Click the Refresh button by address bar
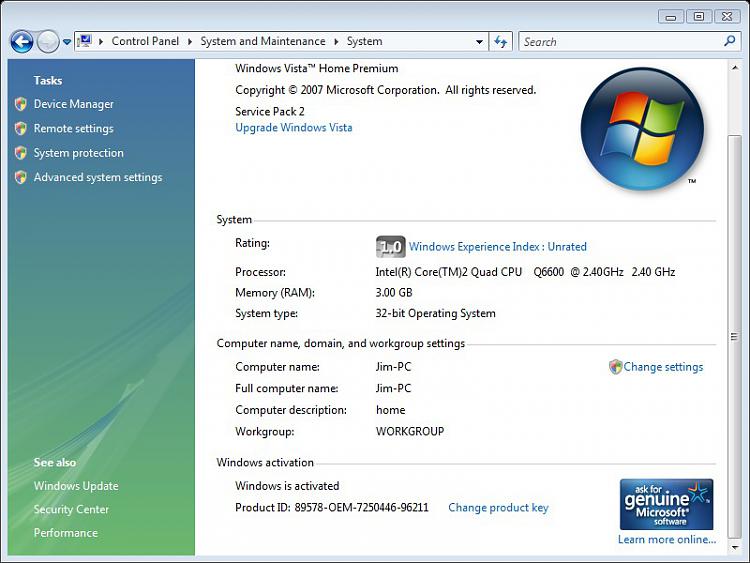 coord(501,42)
